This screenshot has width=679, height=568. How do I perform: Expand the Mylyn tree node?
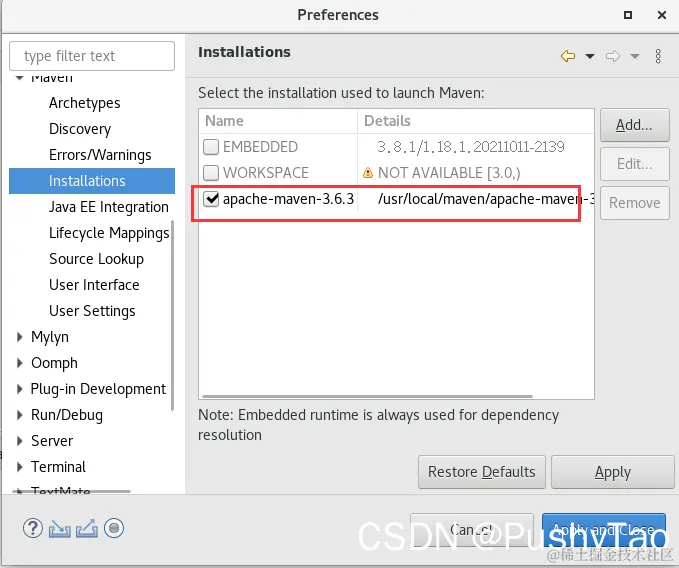tap(19, 337)
